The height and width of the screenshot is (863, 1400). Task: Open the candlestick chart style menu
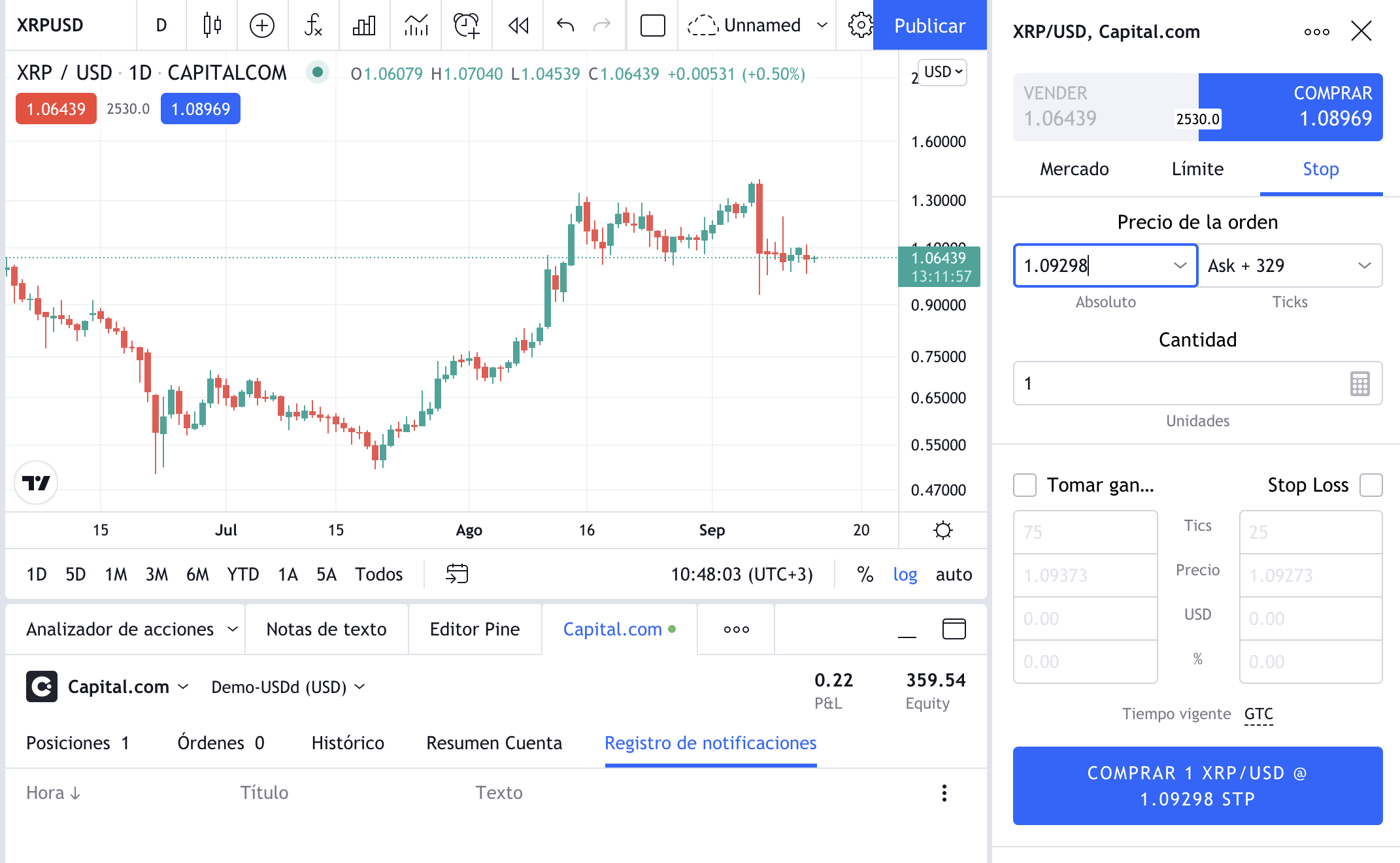click(x=212, y=25)
